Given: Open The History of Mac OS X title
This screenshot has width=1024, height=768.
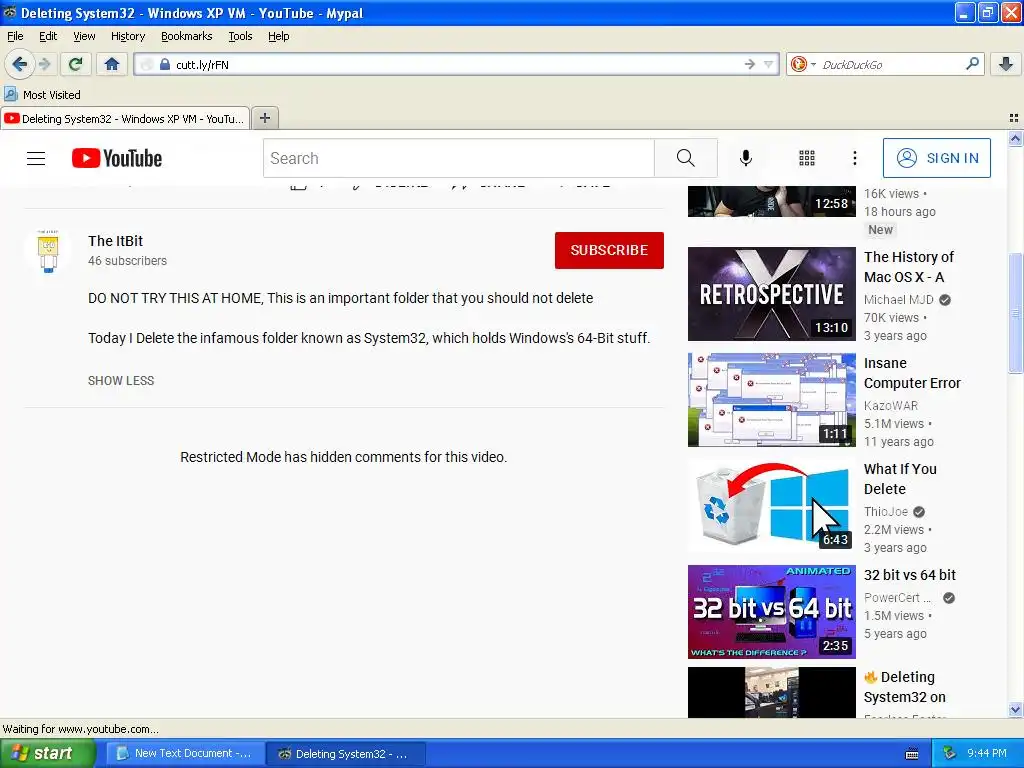Looking at the screenshot, I should coord(909,267).
